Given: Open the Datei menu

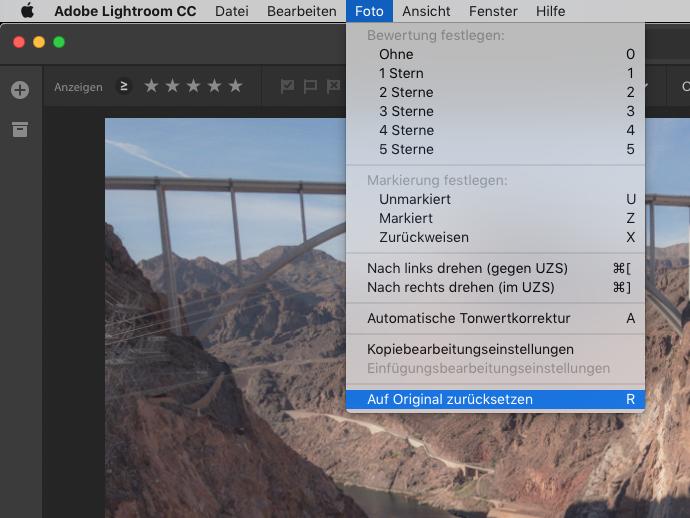Looking at the screenshot, I should pos(231,11).
